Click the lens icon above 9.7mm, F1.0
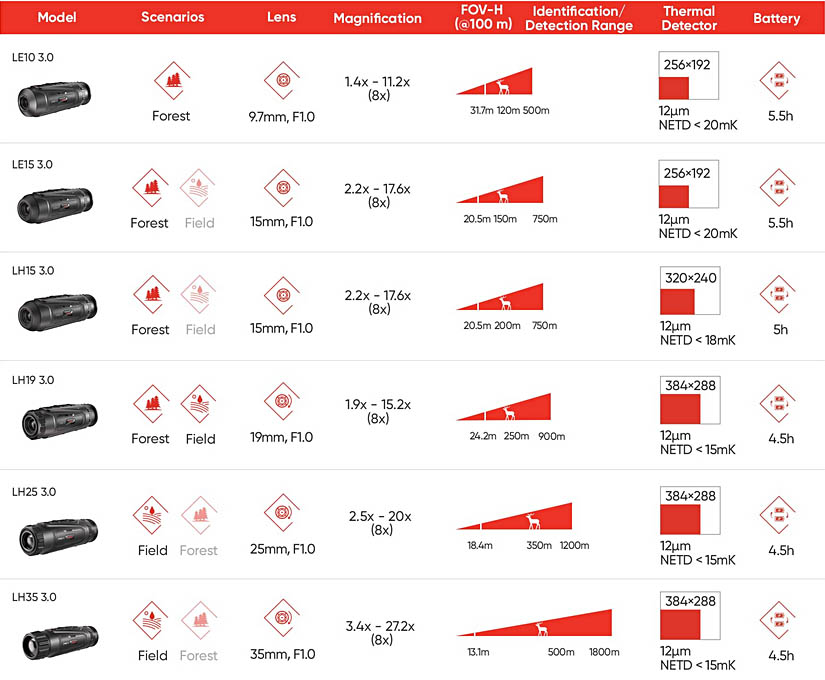Image resolution: width=825 pixels, height=680 pixels. click(282, 81)
